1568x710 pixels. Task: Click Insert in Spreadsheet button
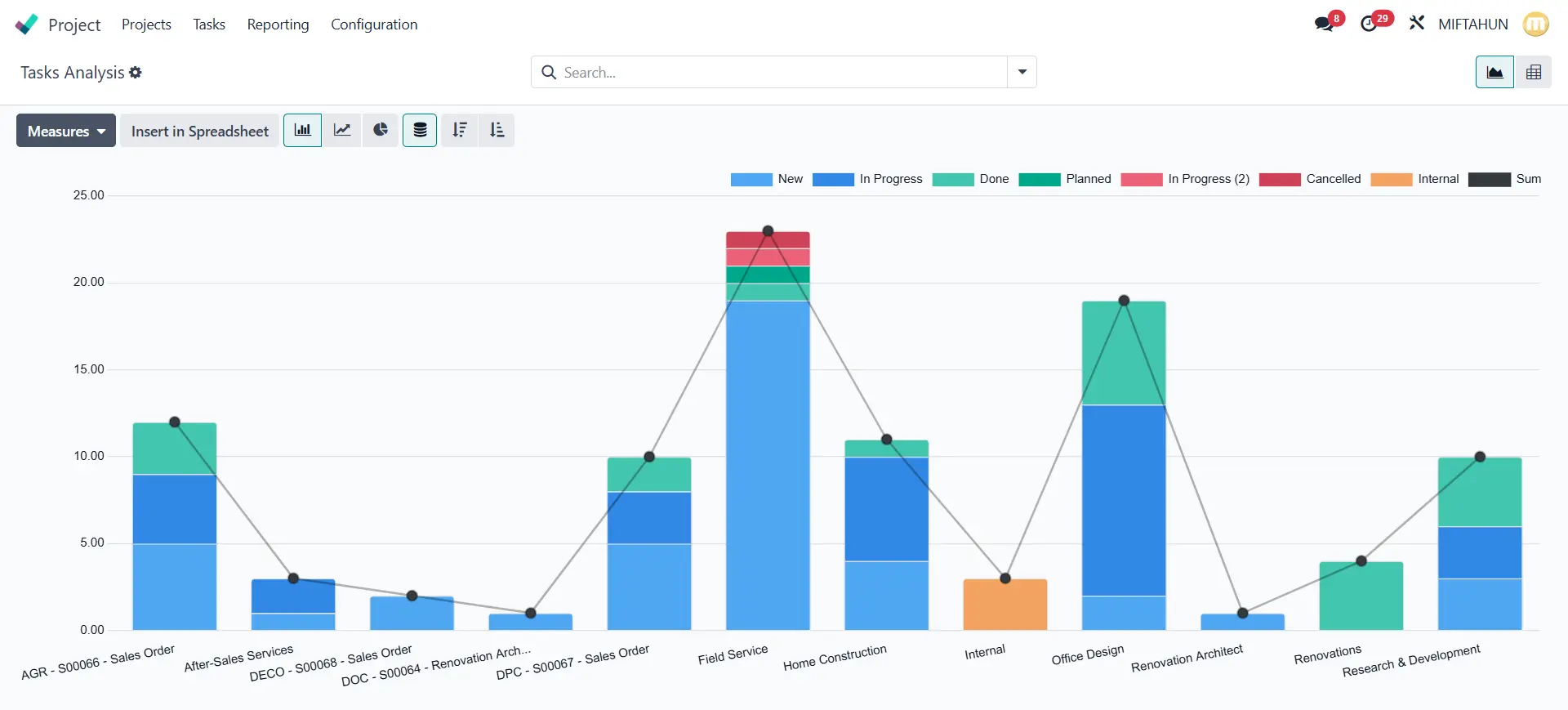click(x=199, y=131)
